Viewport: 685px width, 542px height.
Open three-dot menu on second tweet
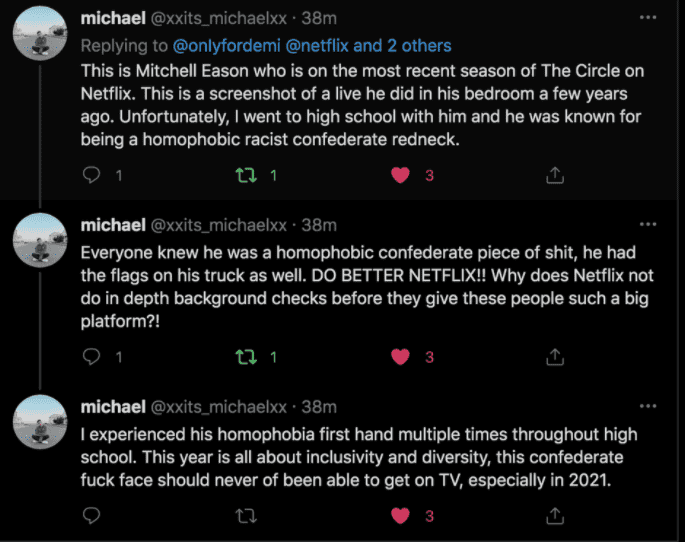[x=649, y=225]
